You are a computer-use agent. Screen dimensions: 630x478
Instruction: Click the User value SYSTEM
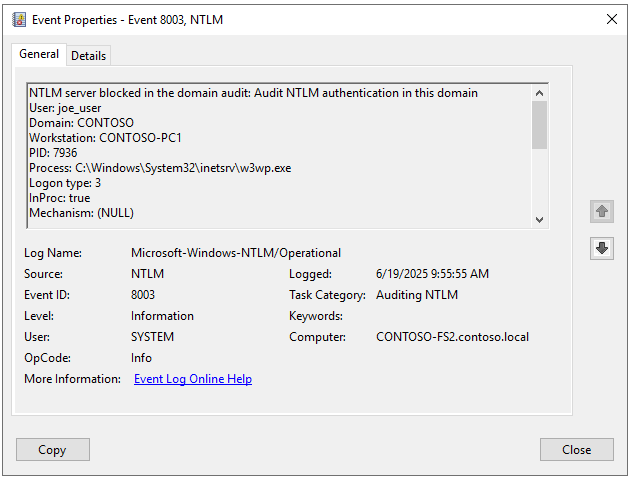click(152, 337)
